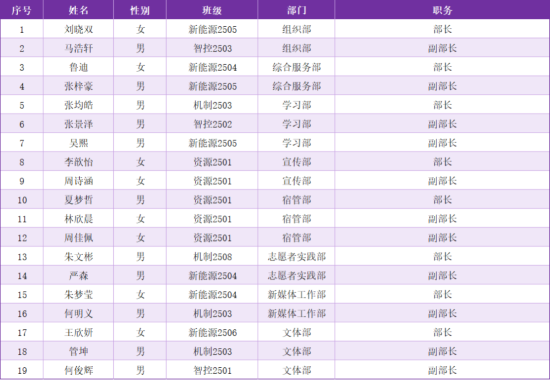Select the name cell 李歆怡

(x=79, y=162)
